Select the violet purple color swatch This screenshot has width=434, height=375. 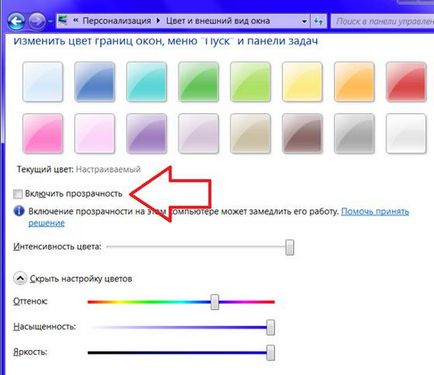point(147,133)
